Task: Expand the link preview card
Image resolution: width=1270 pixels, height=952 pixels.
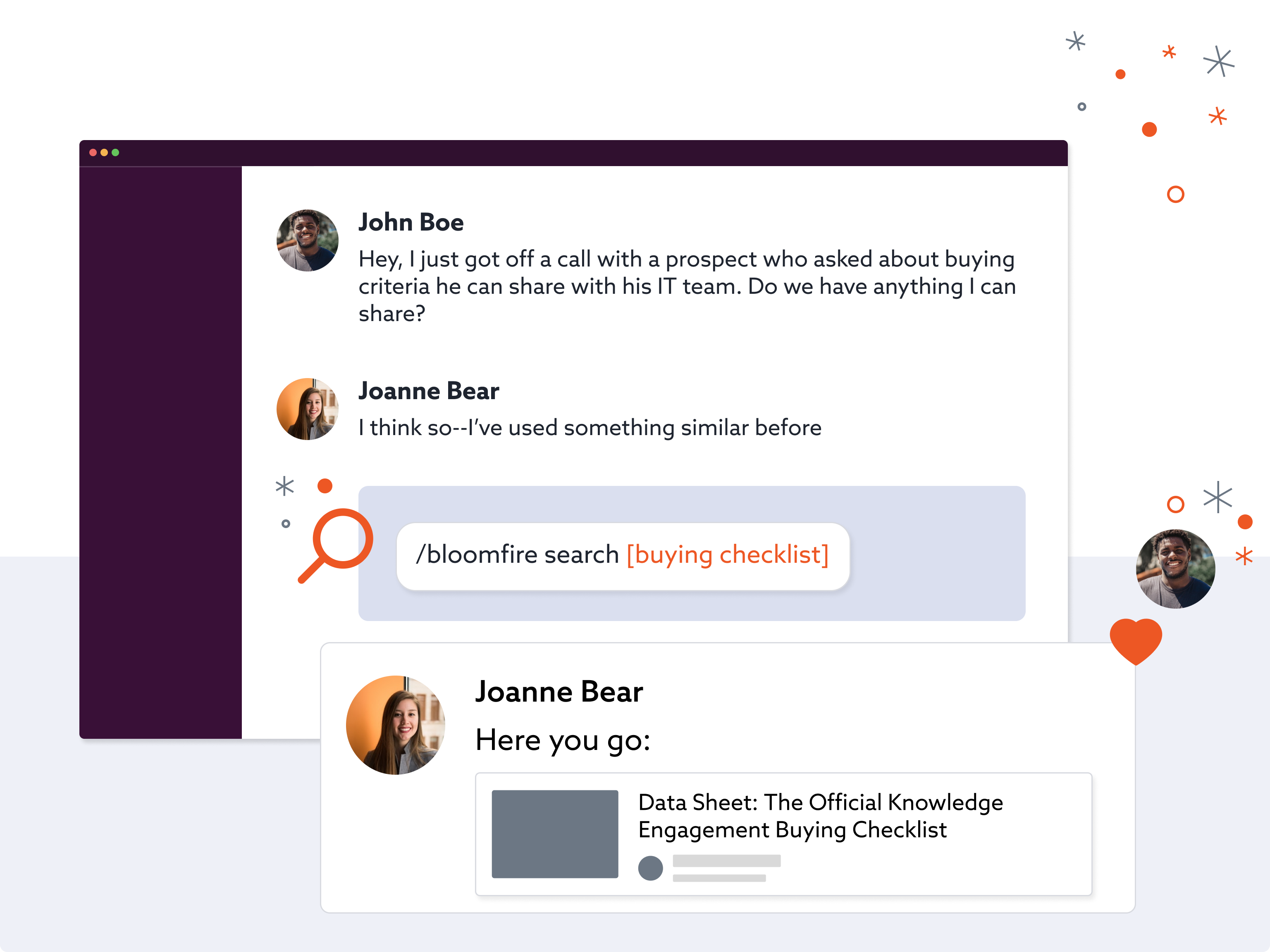Action: [x=784, y=834]
